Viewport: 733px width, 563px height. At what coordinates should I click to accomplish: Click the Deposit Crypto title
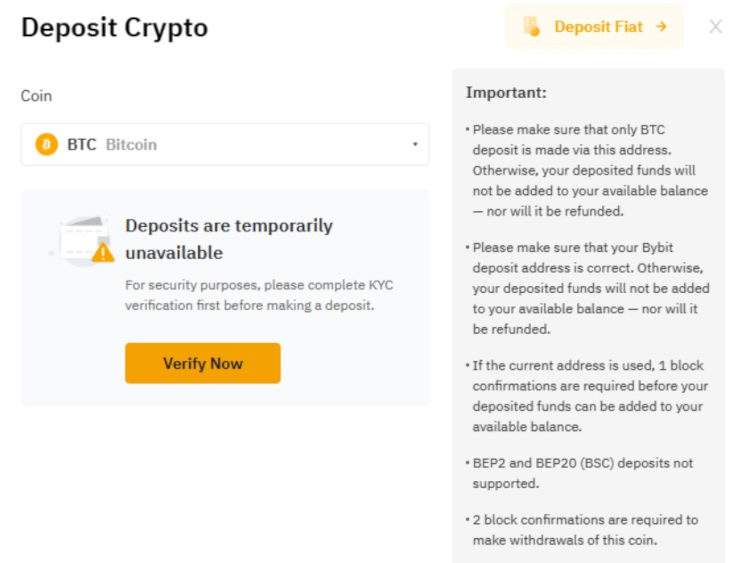[114, 28]
